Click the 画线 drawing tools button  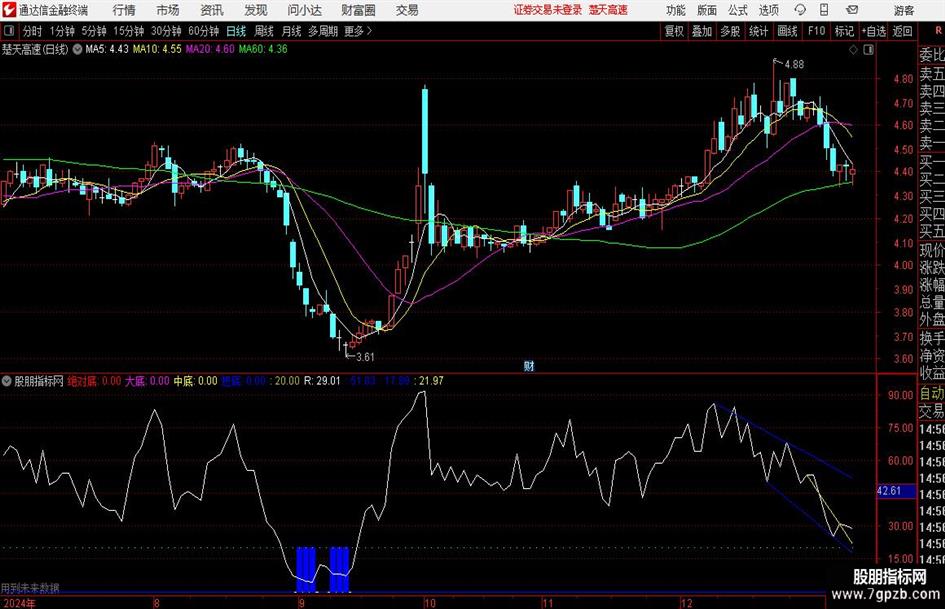[x=787, y=31]
